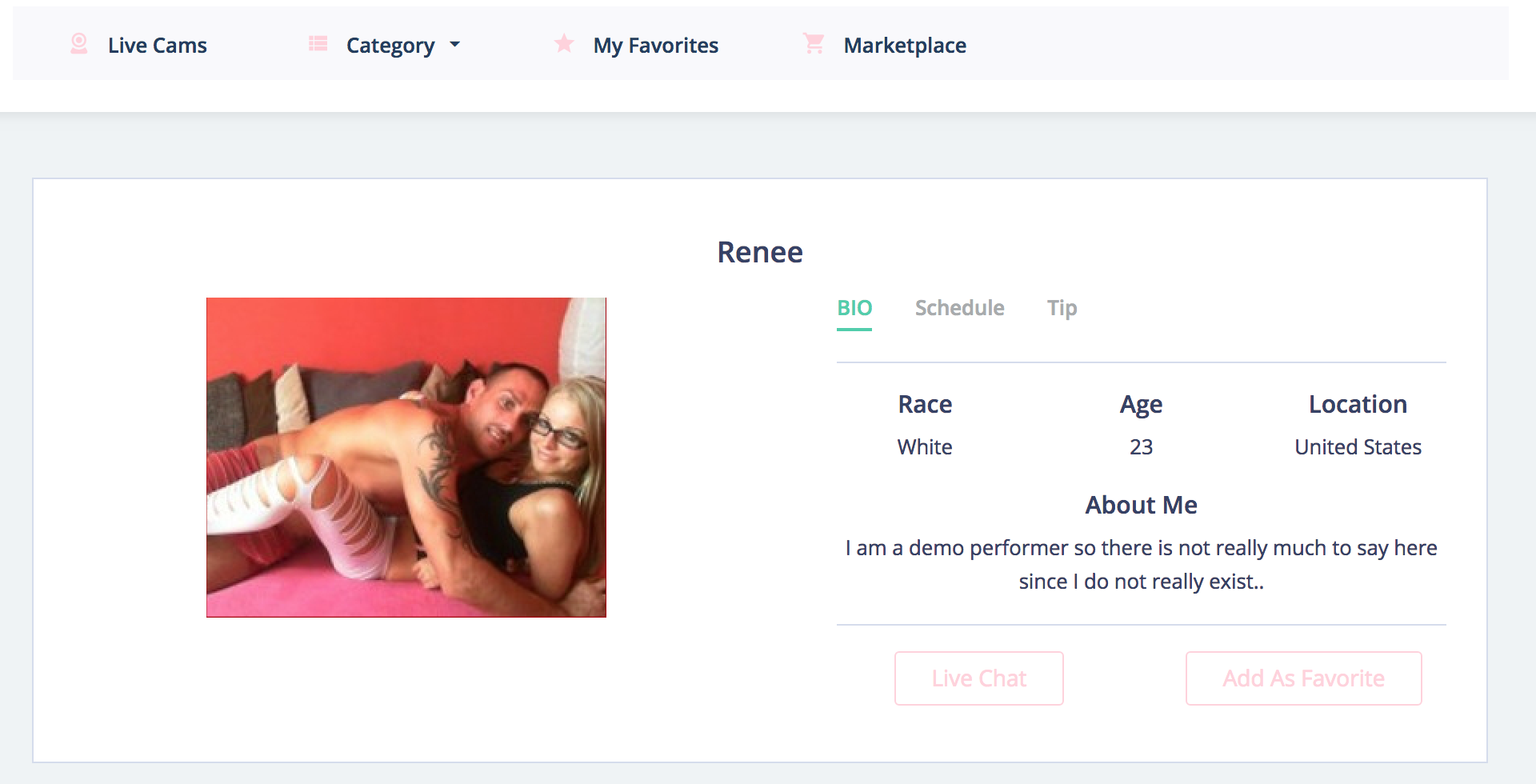Click the Race value White
Viewport: 1536px width, 784px height.
coord(925,447)
